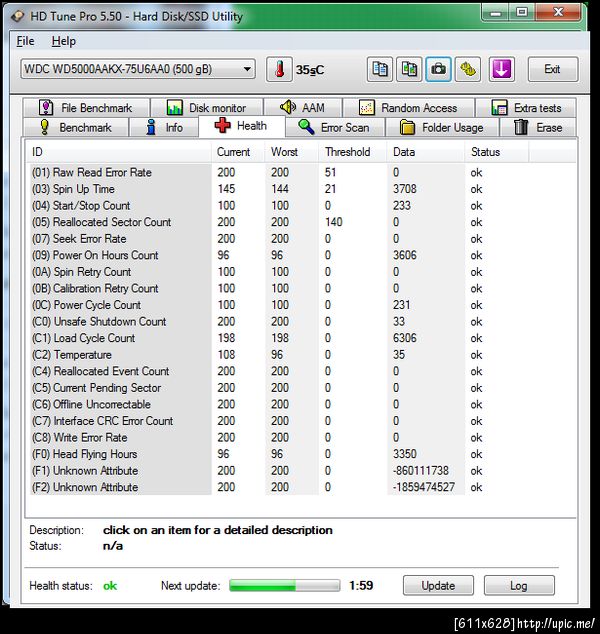This screenshot has width=600, height=634.
Task: Click the copy-to-clipboard toolbar icon
Action: (x=379, y=70)
